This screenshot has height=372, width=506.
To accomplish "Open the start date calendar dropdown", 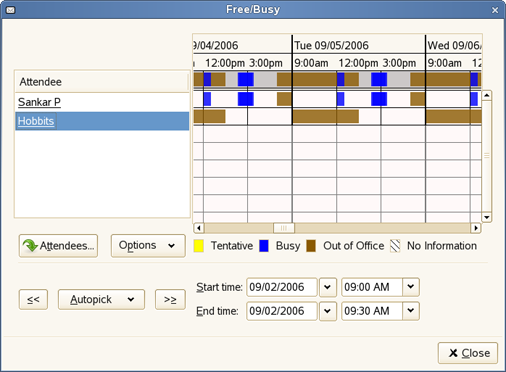I will click(328, 287).
